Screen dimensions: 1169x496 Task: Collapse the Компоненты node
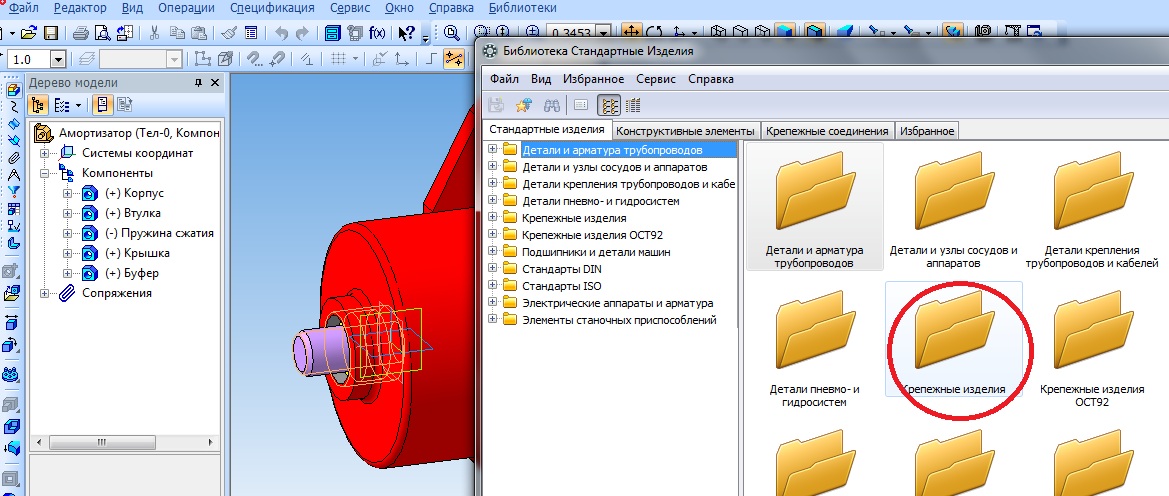pyautogui.click(x=45, y=173)
